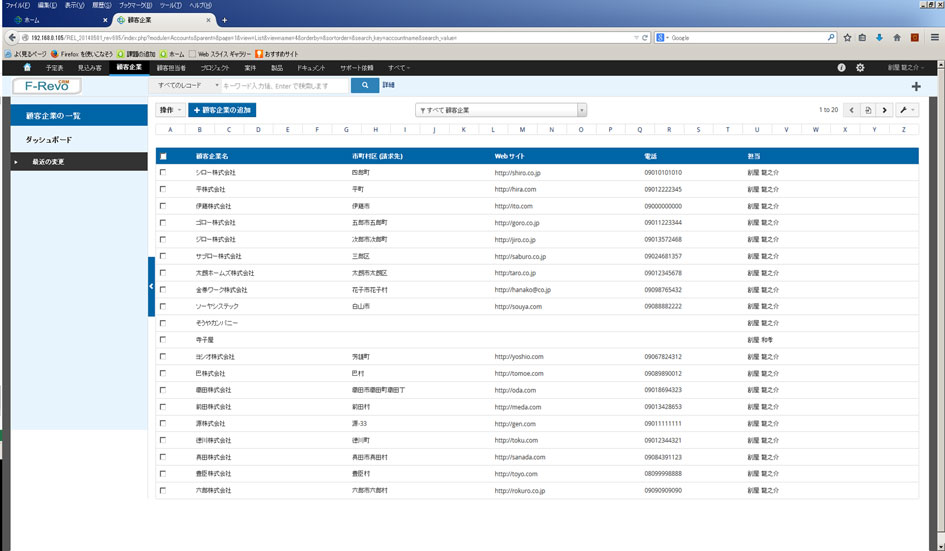Screen dimensions: 945x551
Task: Check the box for http://rokuro.co.jp row
Action: click(163, 490)
